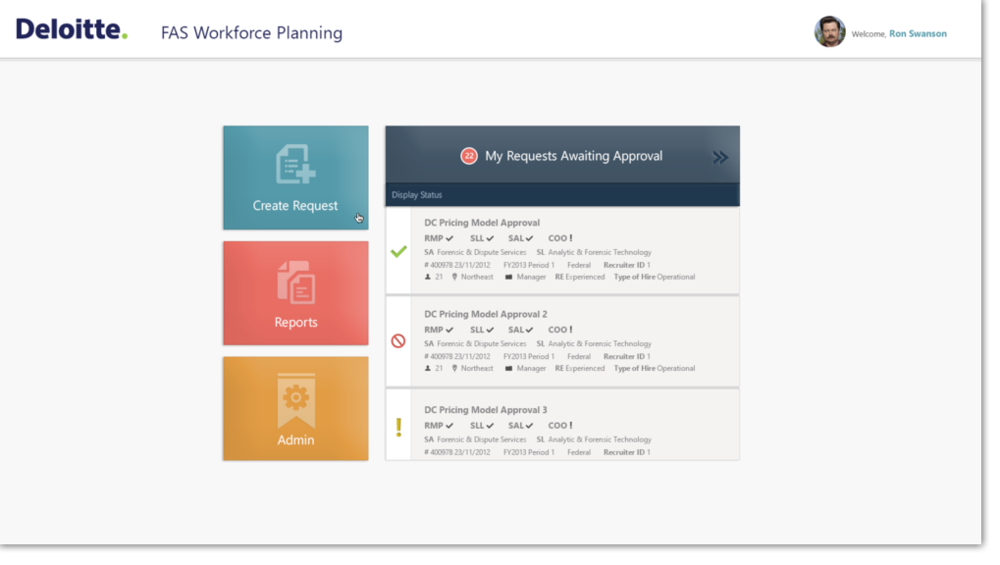
Task: Open the Reports tile
Action: point(295,293)
